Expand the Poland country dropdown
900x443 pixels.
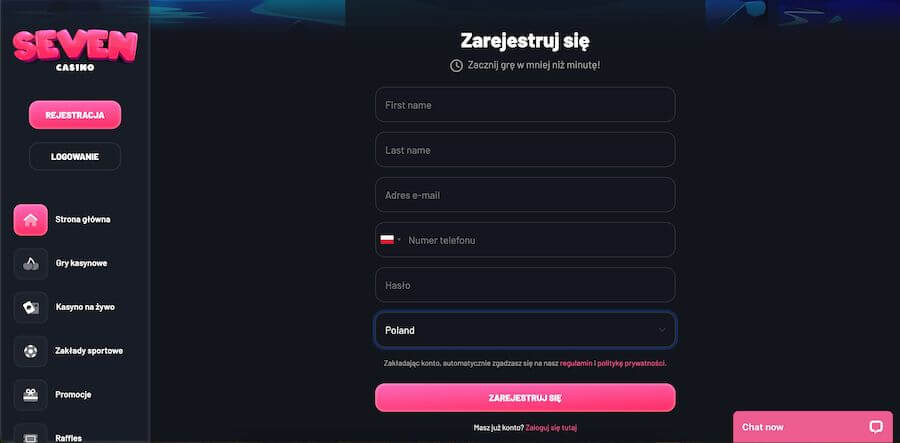(x=525, y=331)
